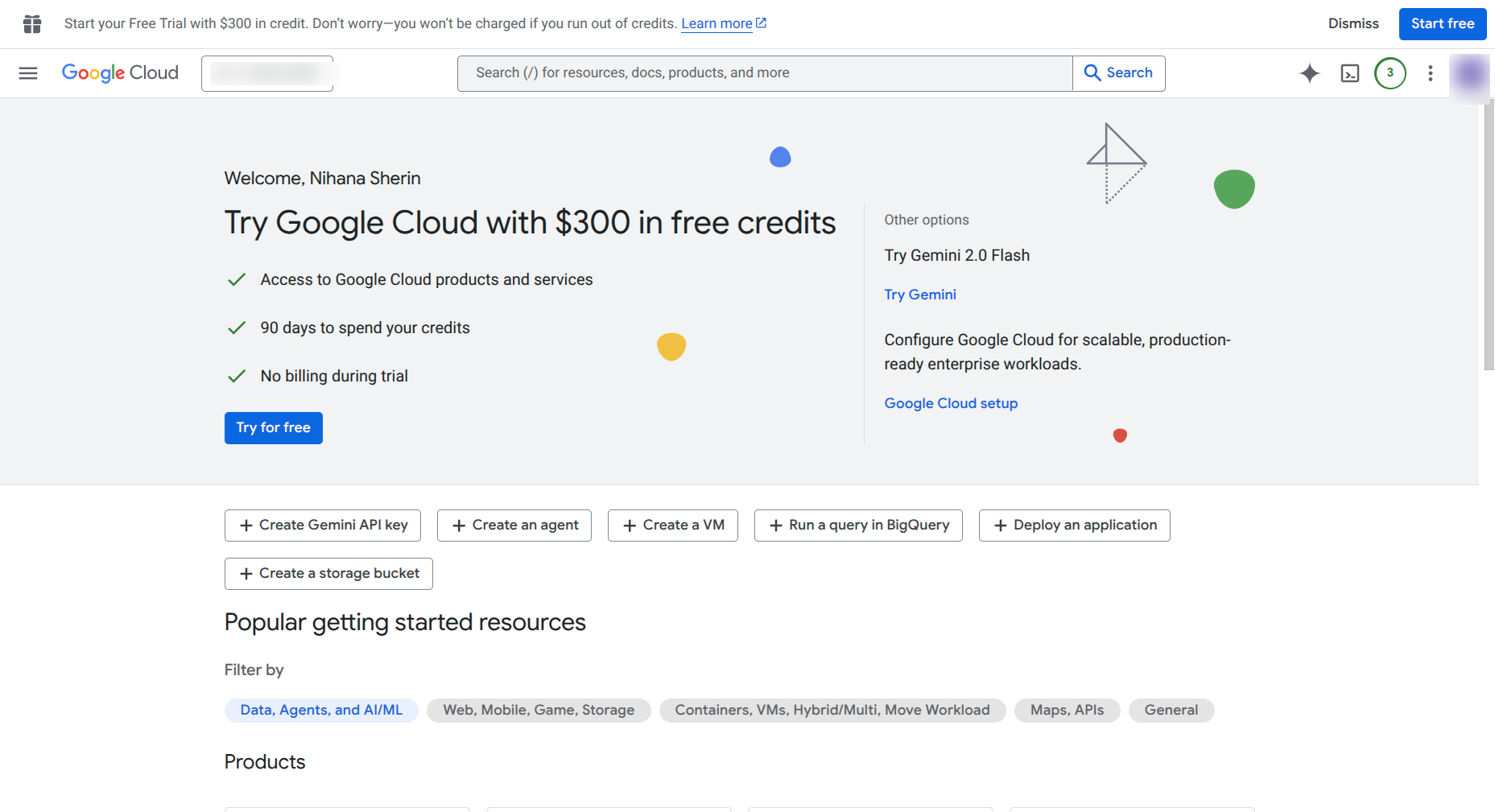The width and height of the screenshot is (1495, 812).
Task: Click Create a storage bucket
Action: pyautogui.click(x=328, y=574)
